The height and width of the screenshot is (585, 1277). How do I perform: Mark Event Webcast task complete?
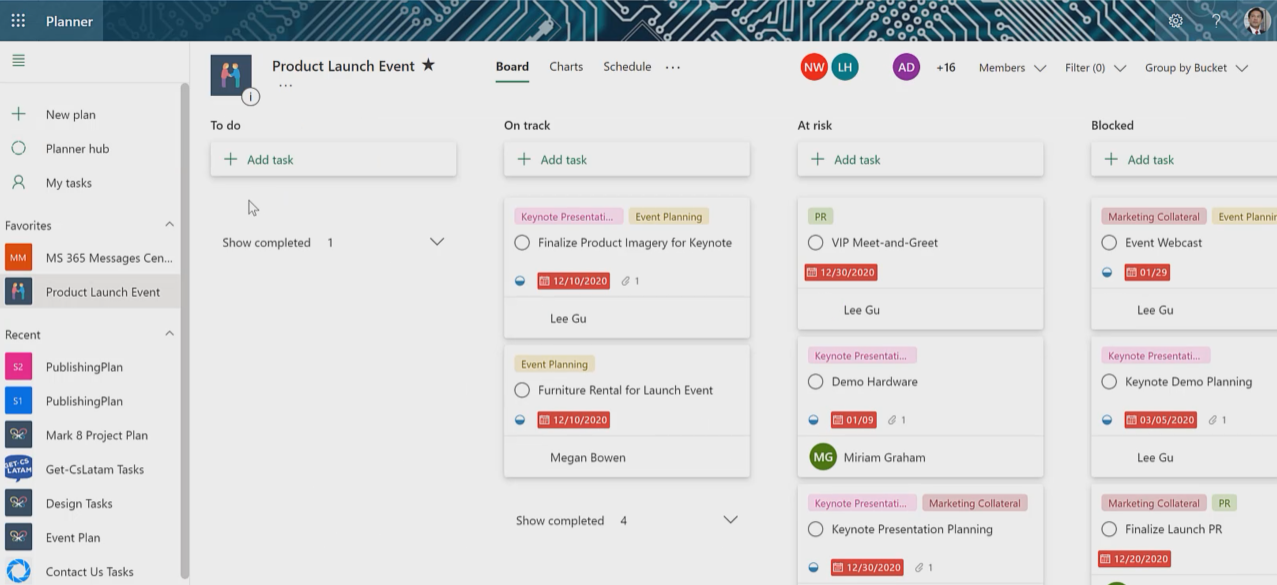pos(1109,243)
